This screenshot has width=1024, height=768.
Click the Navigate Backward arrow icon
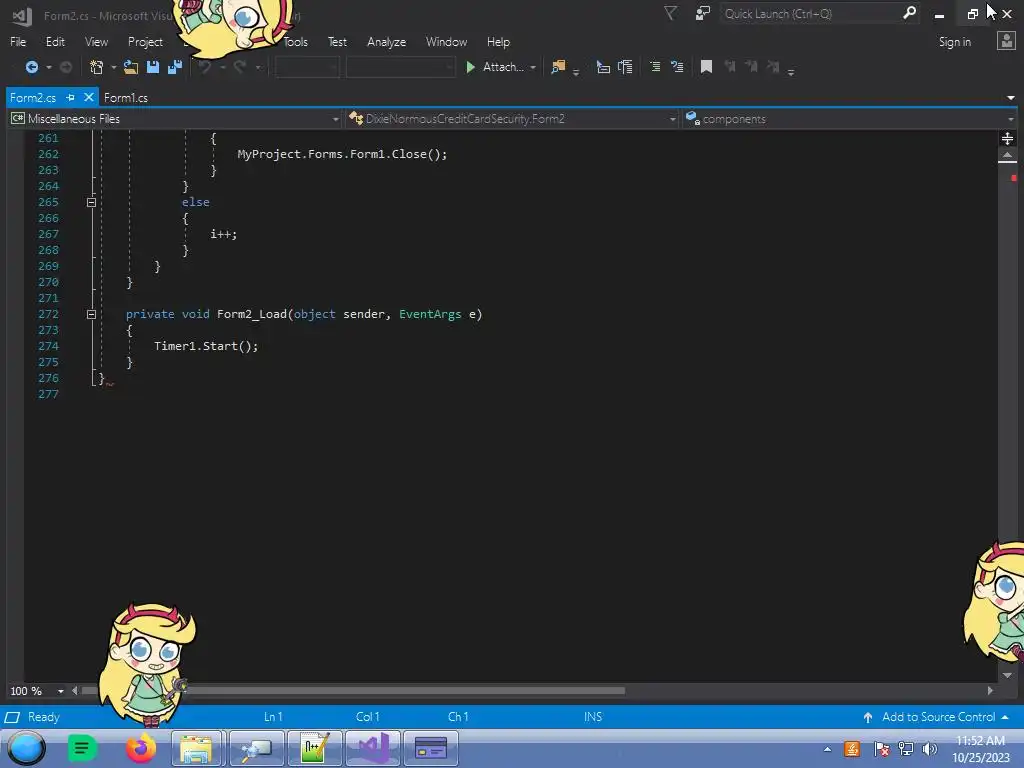pyautogui.click(x=31, y=67)
